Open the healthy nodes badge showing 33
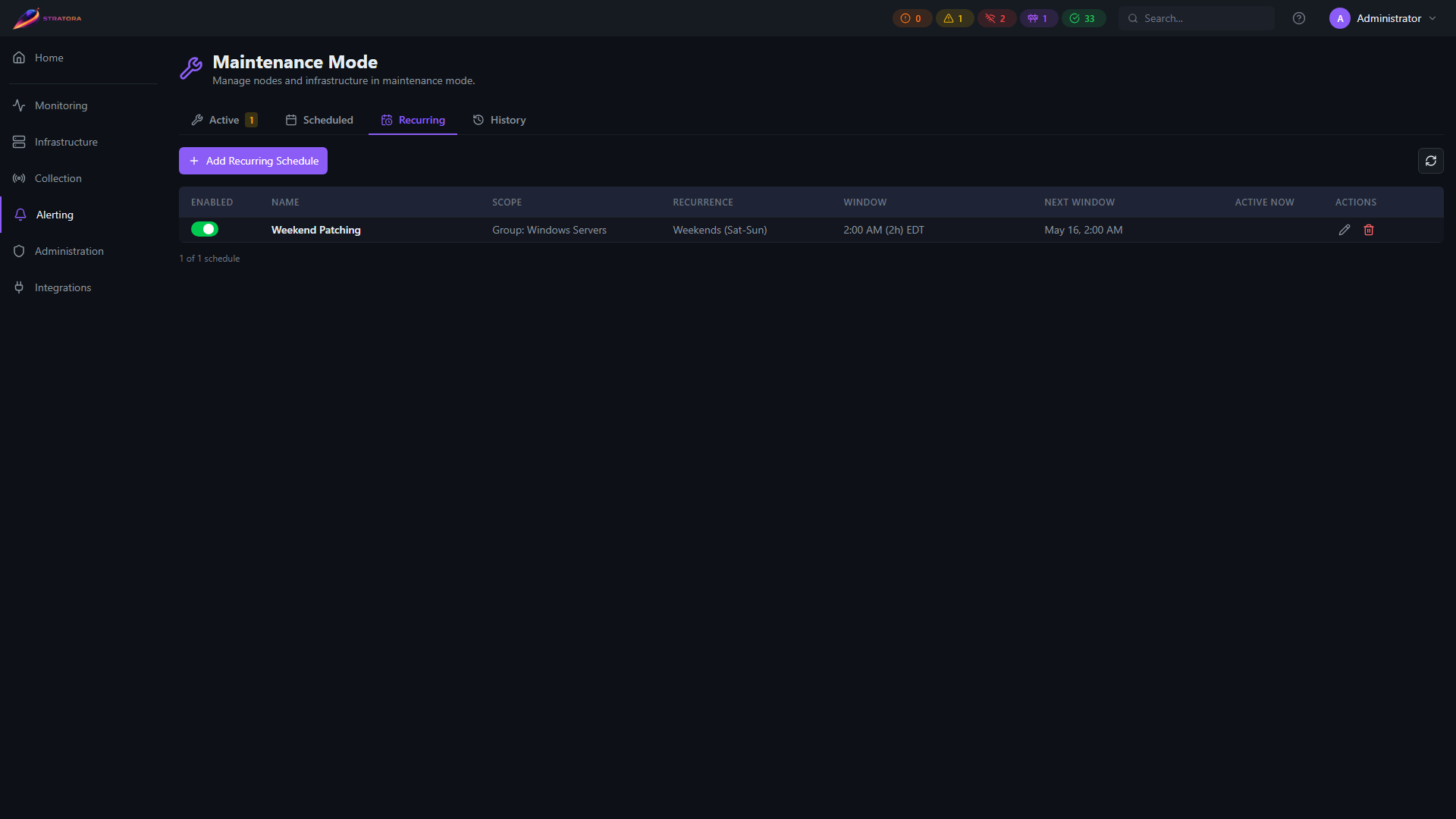This screenshot has width=1456, height=819. (x=1083, y=18)
